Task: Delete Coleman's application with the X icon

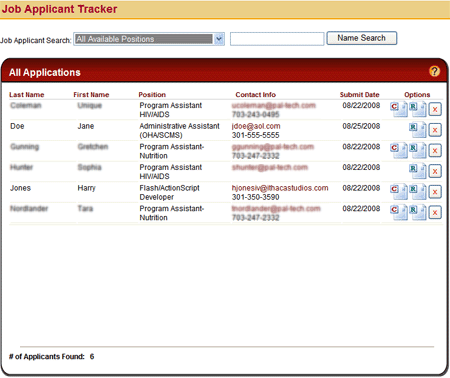Action: click(435, 109)
